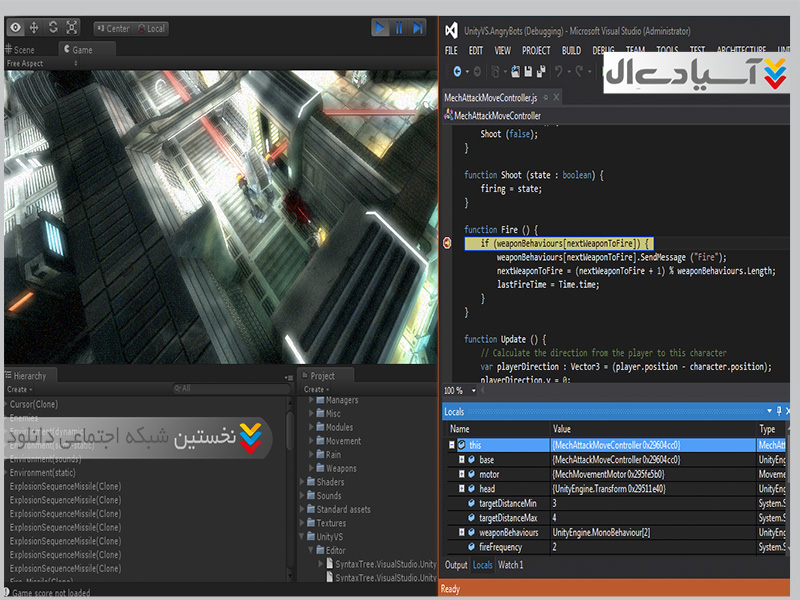The image size is (800, 600).
Task: Switch to the Watch 1 tab
Action: [511, 565]
